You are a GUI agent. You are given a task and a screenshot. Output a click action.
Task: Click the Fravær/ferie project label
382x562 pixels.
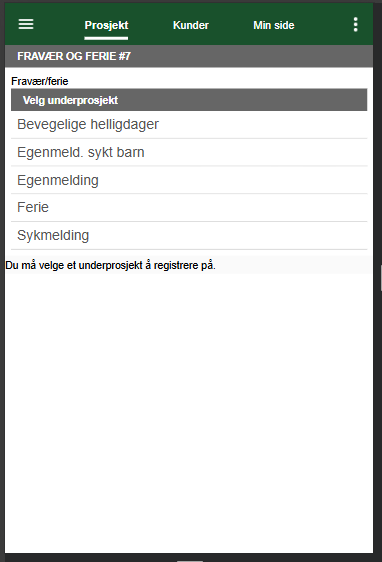[x=40, y=81]
